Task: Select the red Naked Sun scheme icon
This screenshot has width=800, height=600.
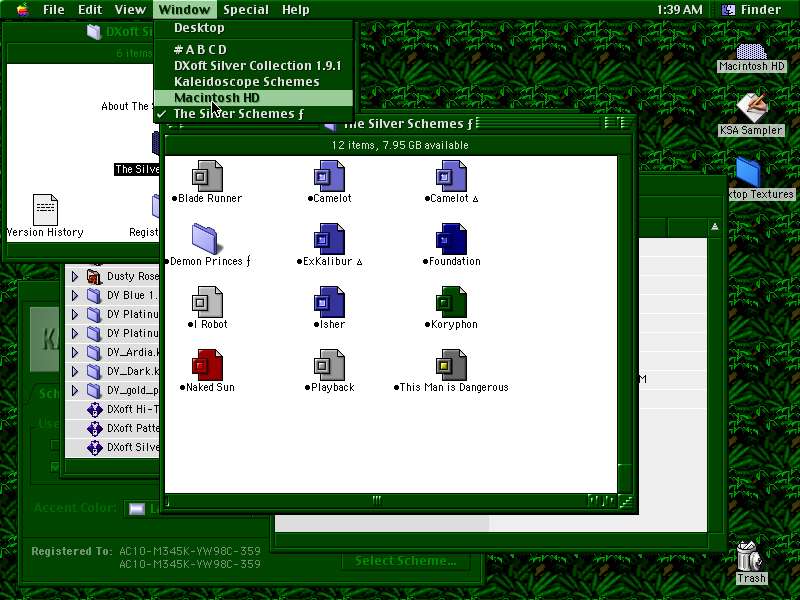Action: click(x=207, y=365)
